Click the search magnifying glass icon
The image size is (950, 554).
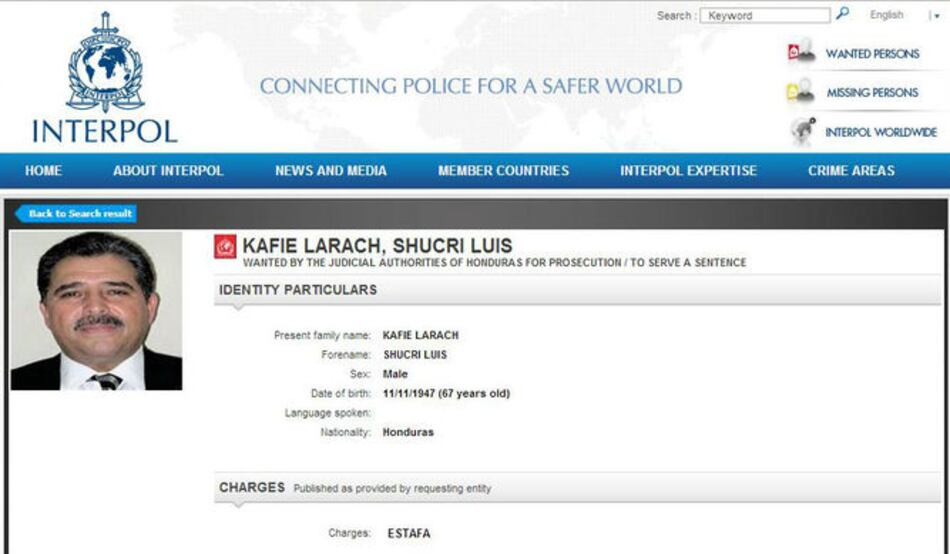[x=842, y=15]
